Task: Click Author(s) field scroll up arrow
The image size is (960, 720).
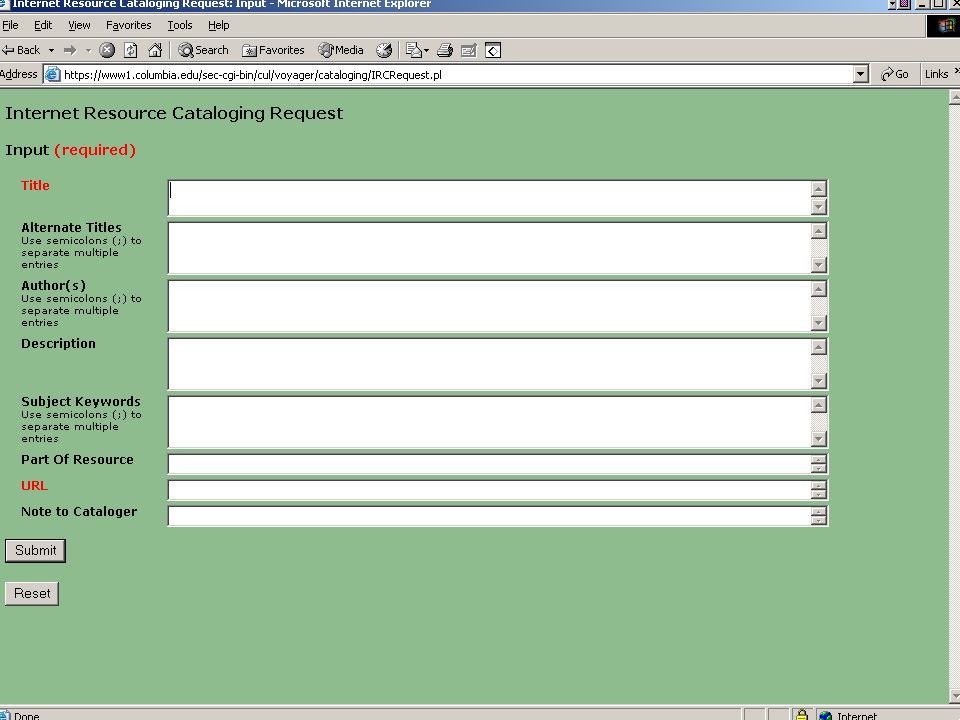Action: 819,289
